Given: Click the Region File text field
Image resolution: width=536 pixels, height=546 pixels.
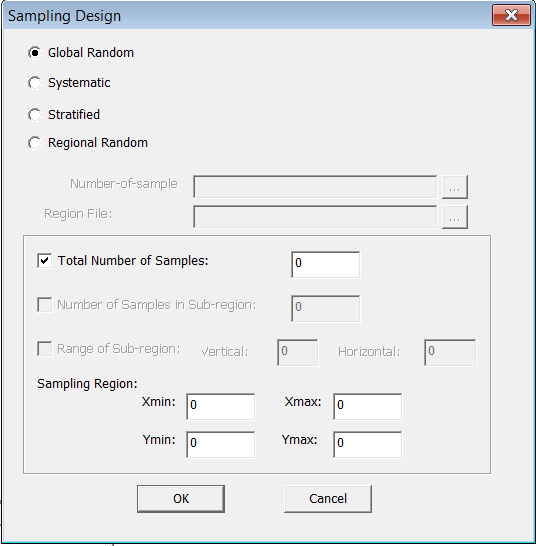Looking at the screenshot, I should click(x=315, y=217).
